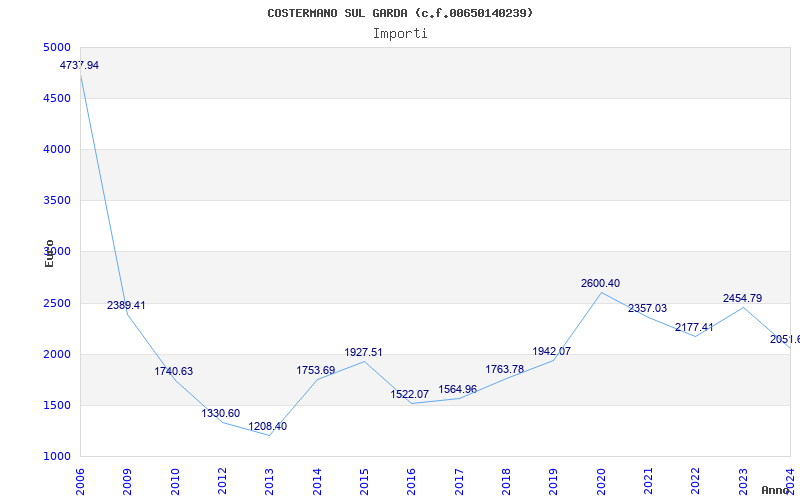Select the 1000 y-axis tick label
The height and width of the screenshot is (500, 800).
57,457
